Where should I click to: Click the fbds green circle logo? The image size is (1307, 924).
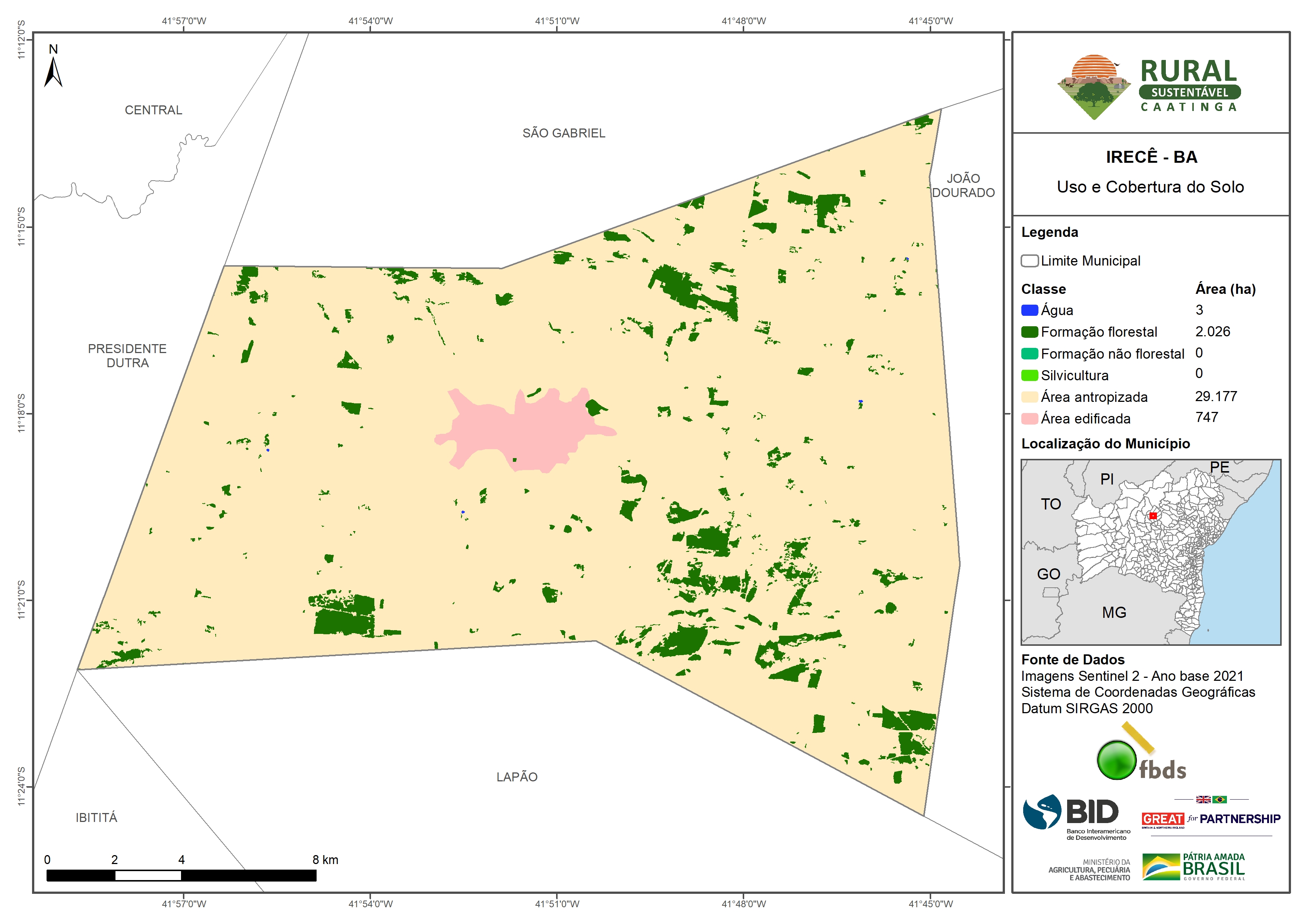(x=1116, y=760)
